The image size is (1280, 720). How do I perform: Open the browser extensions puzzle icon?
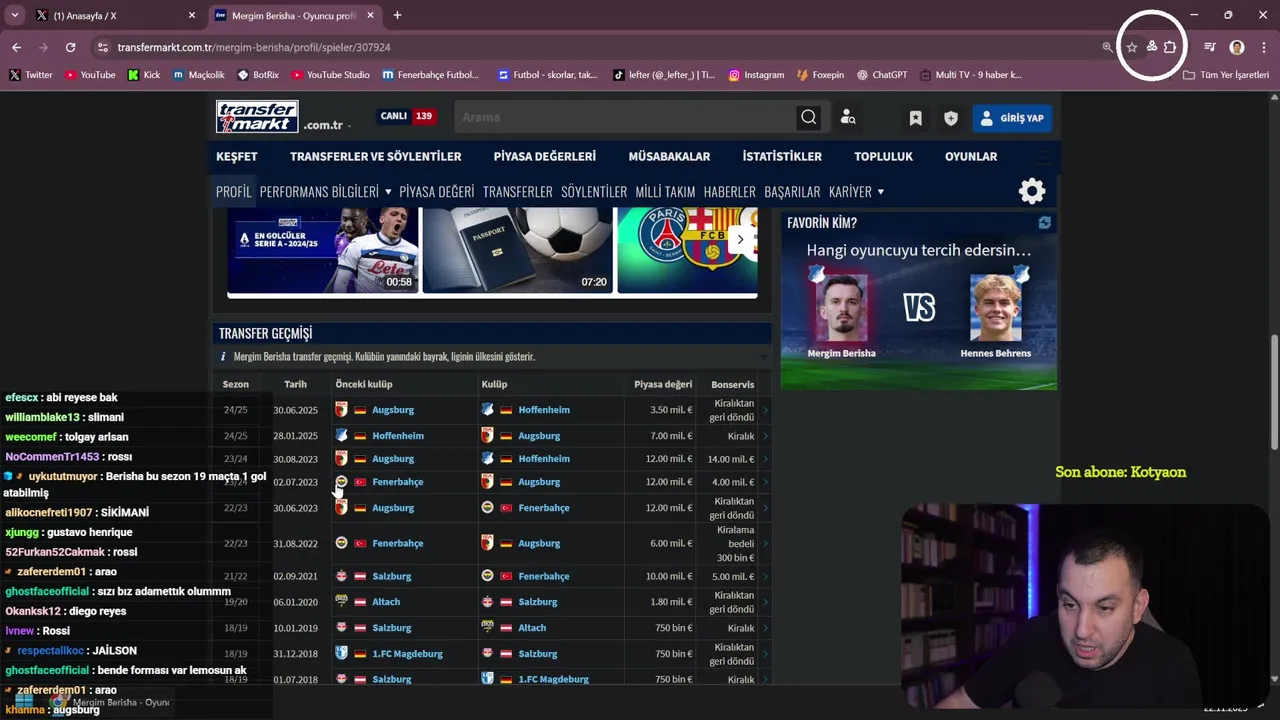[x=1170, y=47]
